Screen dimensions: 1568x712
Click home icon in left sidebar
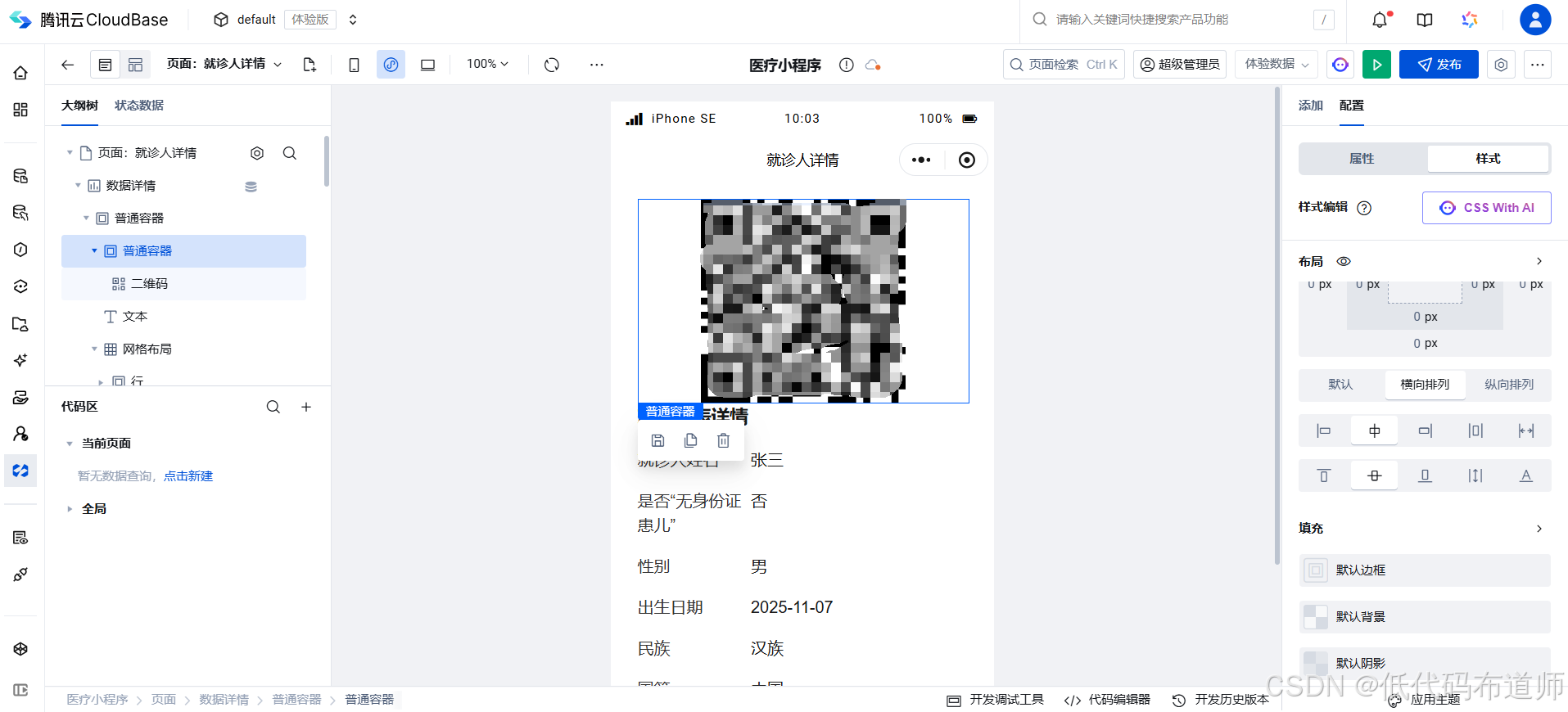coord(21,73)
